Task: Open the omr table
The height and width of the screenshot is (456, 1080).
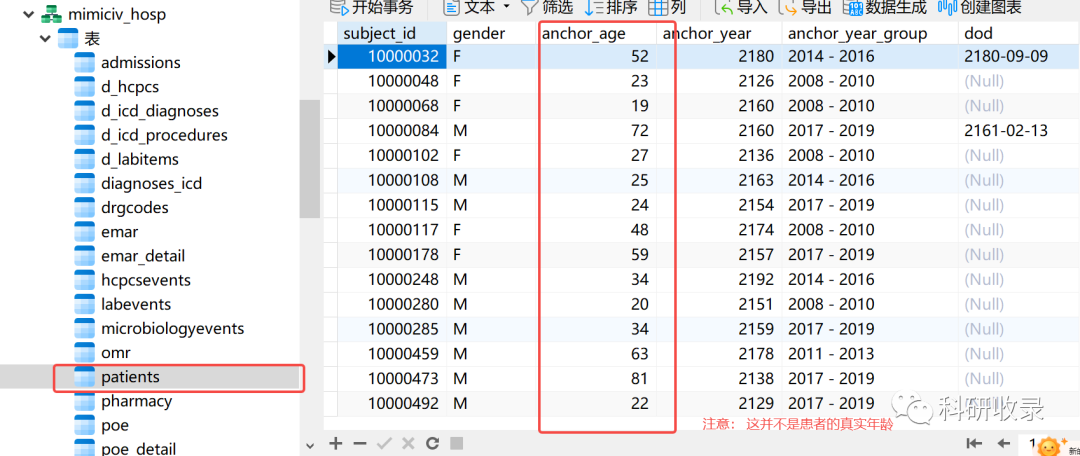Action: (116, 353)
